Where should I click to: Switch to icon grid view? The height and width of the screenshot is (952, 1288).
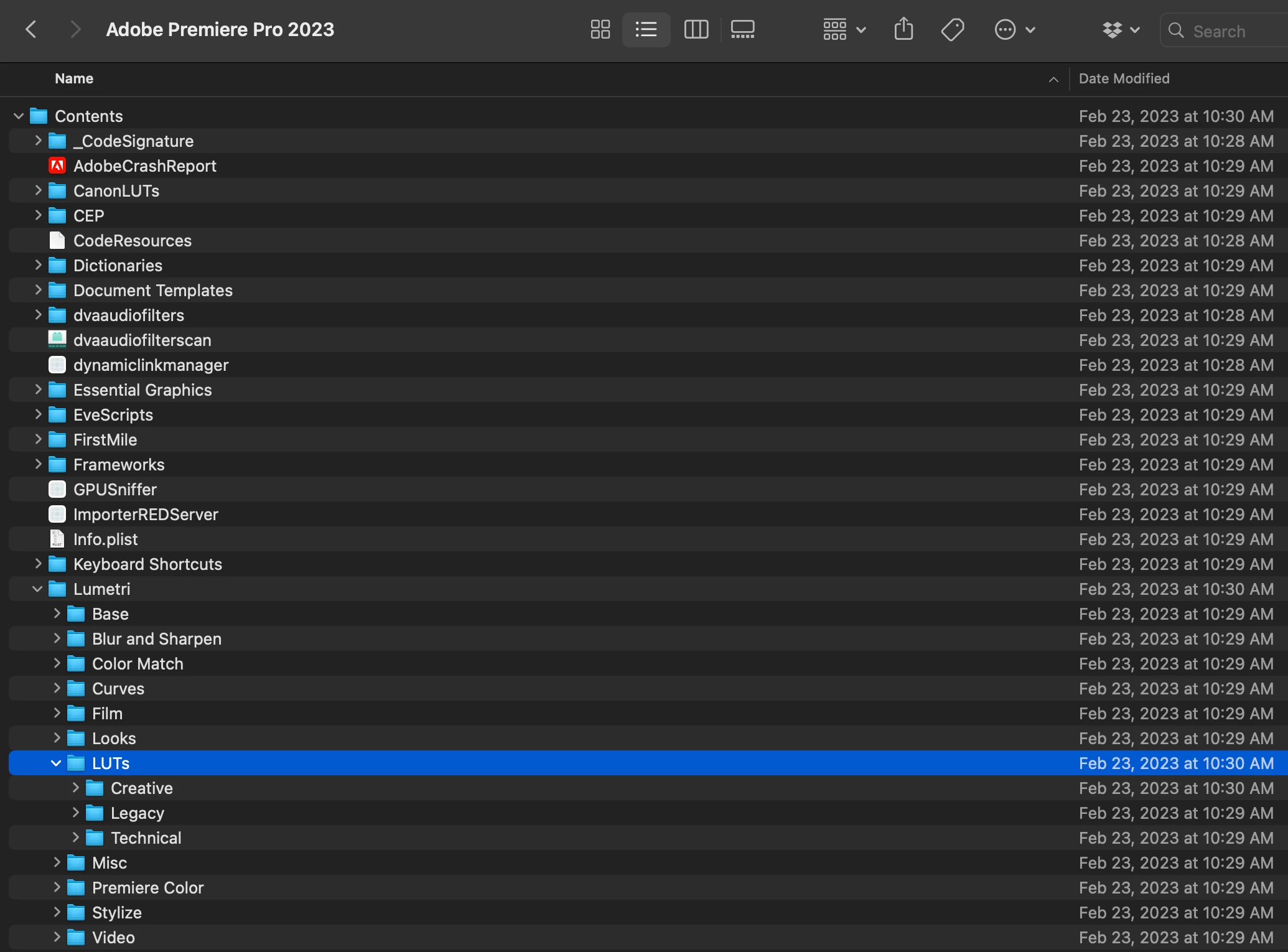click(600, 29)
